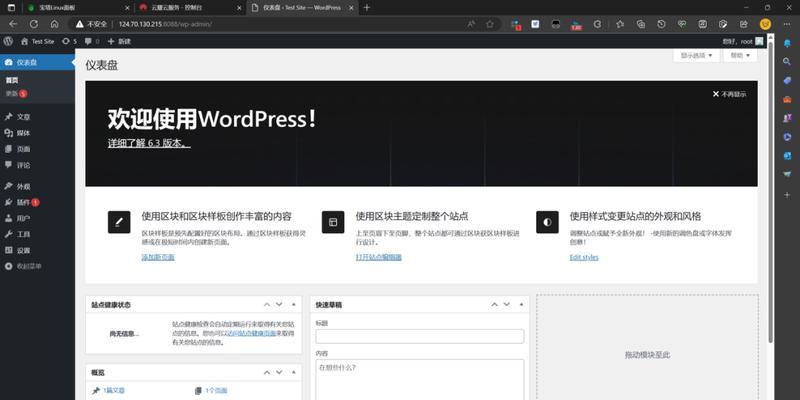800x400 pixels.
Task: Dismiss welcome panel via 不再显示
Action: coord(729,94)
